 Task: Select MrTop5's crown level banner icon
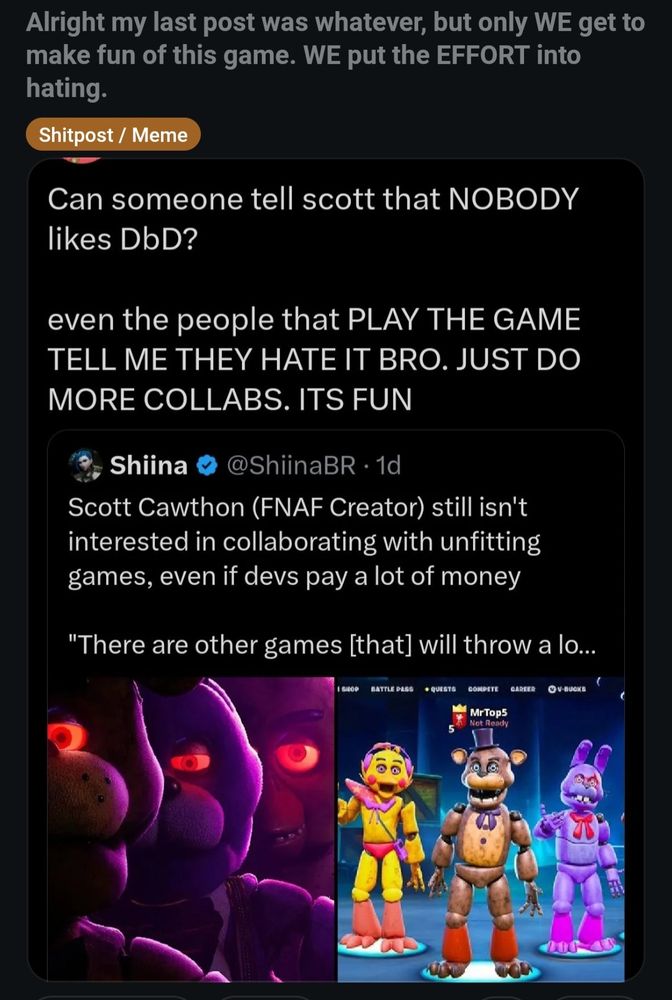pos(459,719)
